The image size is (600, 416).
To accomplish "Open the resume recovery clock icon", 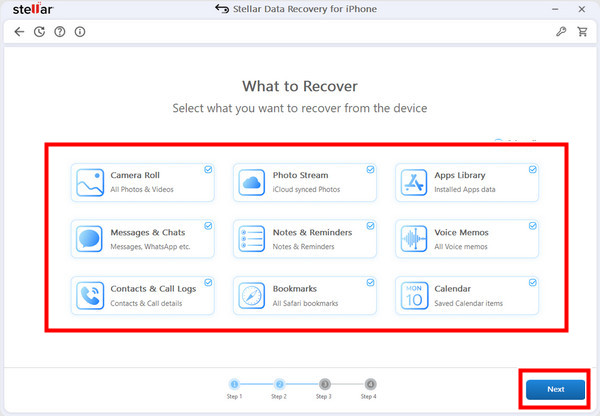I will click(39, 32).
